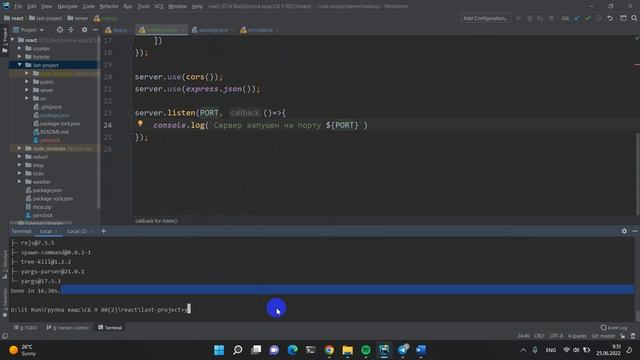Open Telegram from the taskbar

(403, 350)
